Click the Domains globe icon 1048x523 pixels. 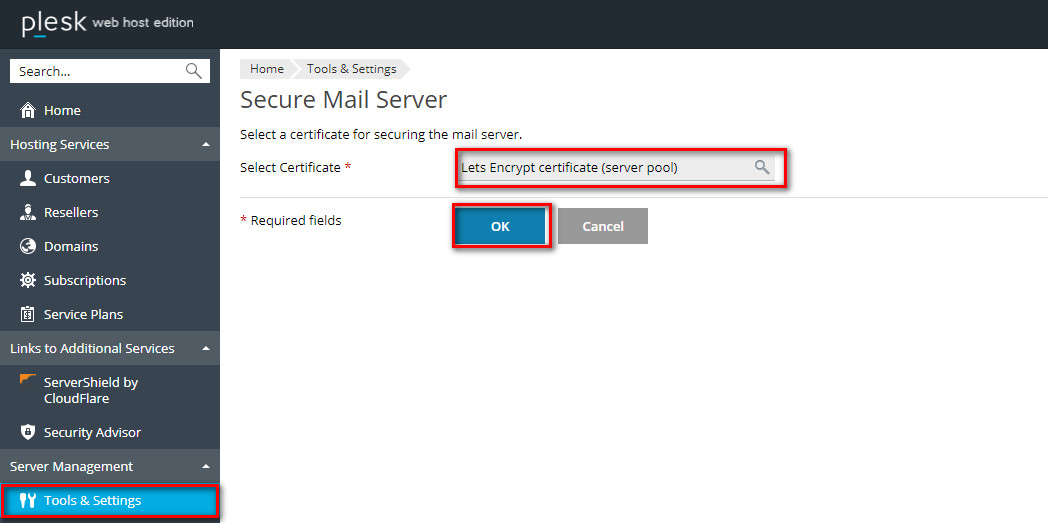[x=27, y=246]
